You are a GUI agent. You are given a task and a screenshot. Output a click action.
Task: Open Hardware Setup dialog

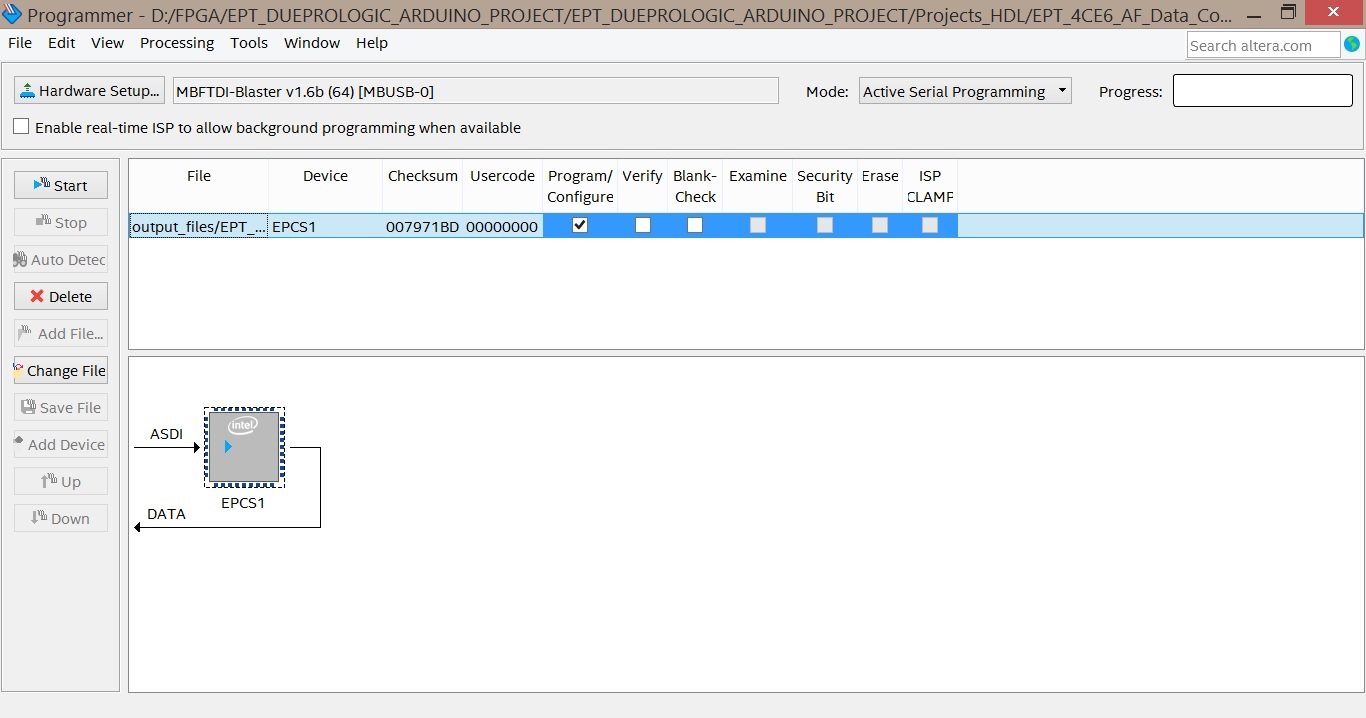click(89, 91)
